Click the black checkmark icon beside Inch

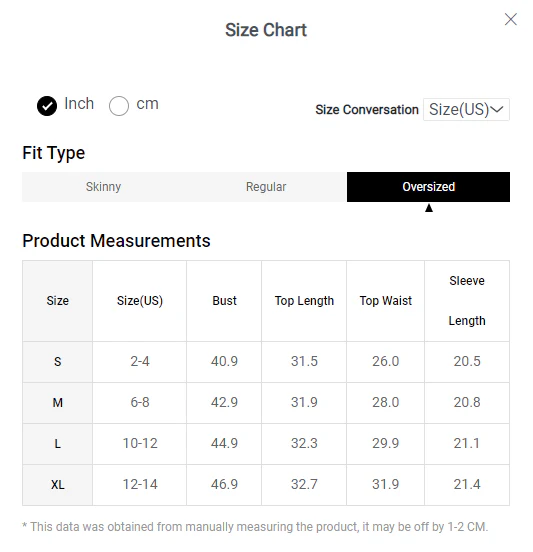tap(47, 106)
